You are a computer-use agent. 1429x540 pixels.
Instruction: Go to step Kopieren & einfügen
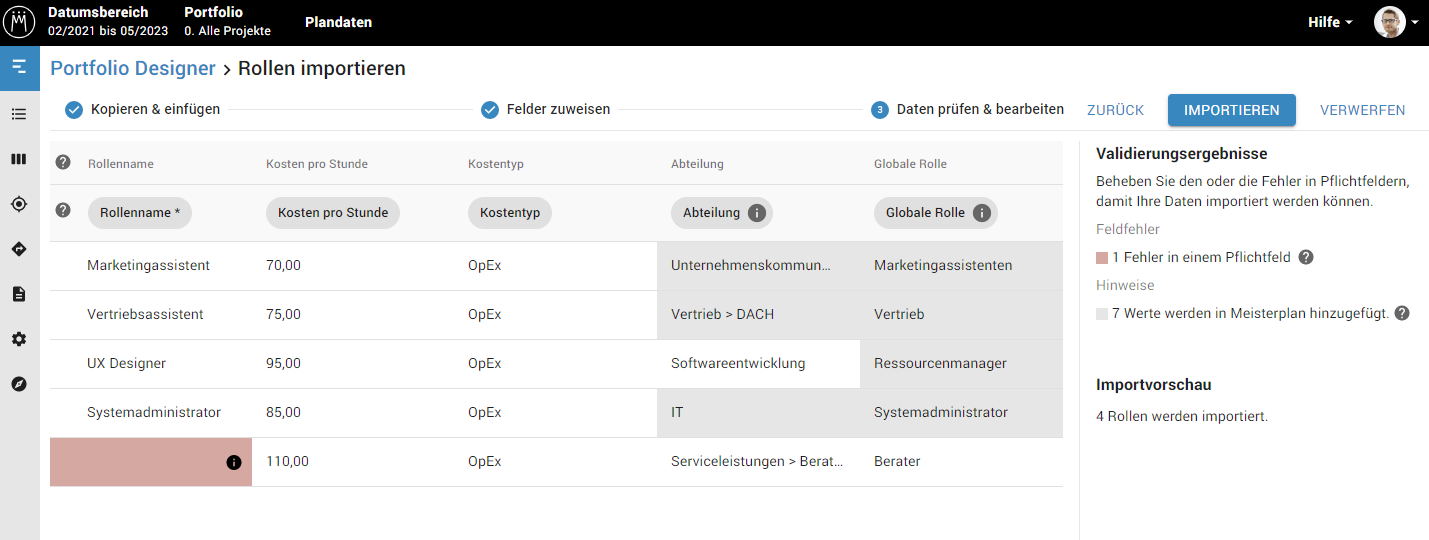[143, 110]
